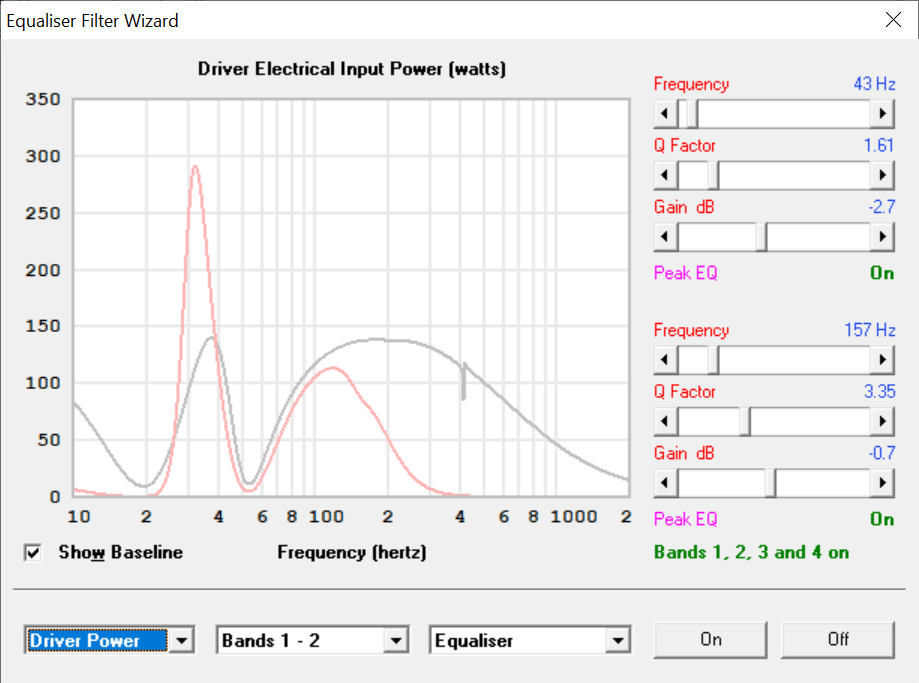Image resolution: width=919 pixels, height=683 pixels.
Task: Increase band 1 Q Factor with right arrow
Action: click(x=882, y=175)
